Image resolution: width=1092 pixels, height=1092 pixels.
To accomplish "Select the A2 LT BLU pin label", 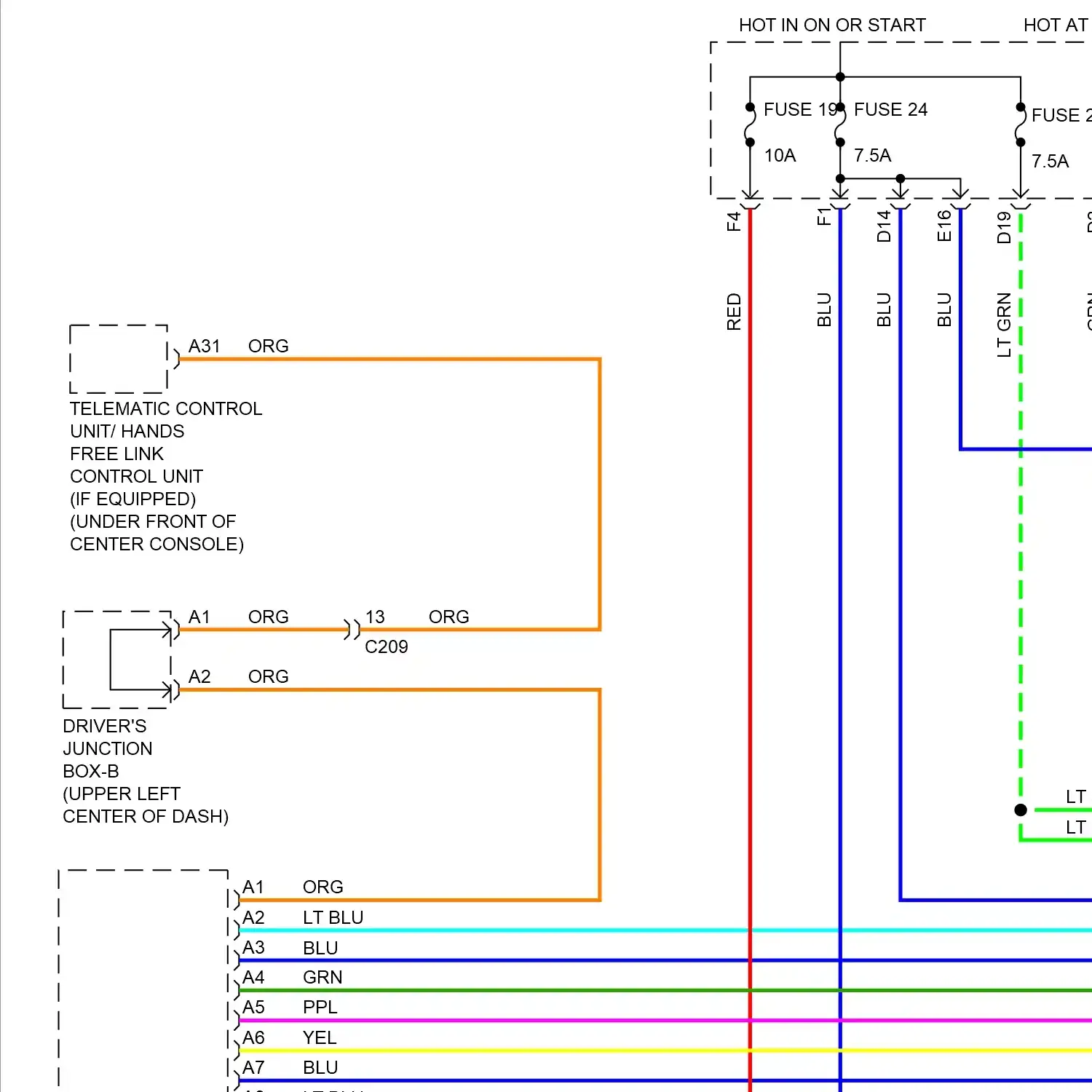I will (302, 917).
